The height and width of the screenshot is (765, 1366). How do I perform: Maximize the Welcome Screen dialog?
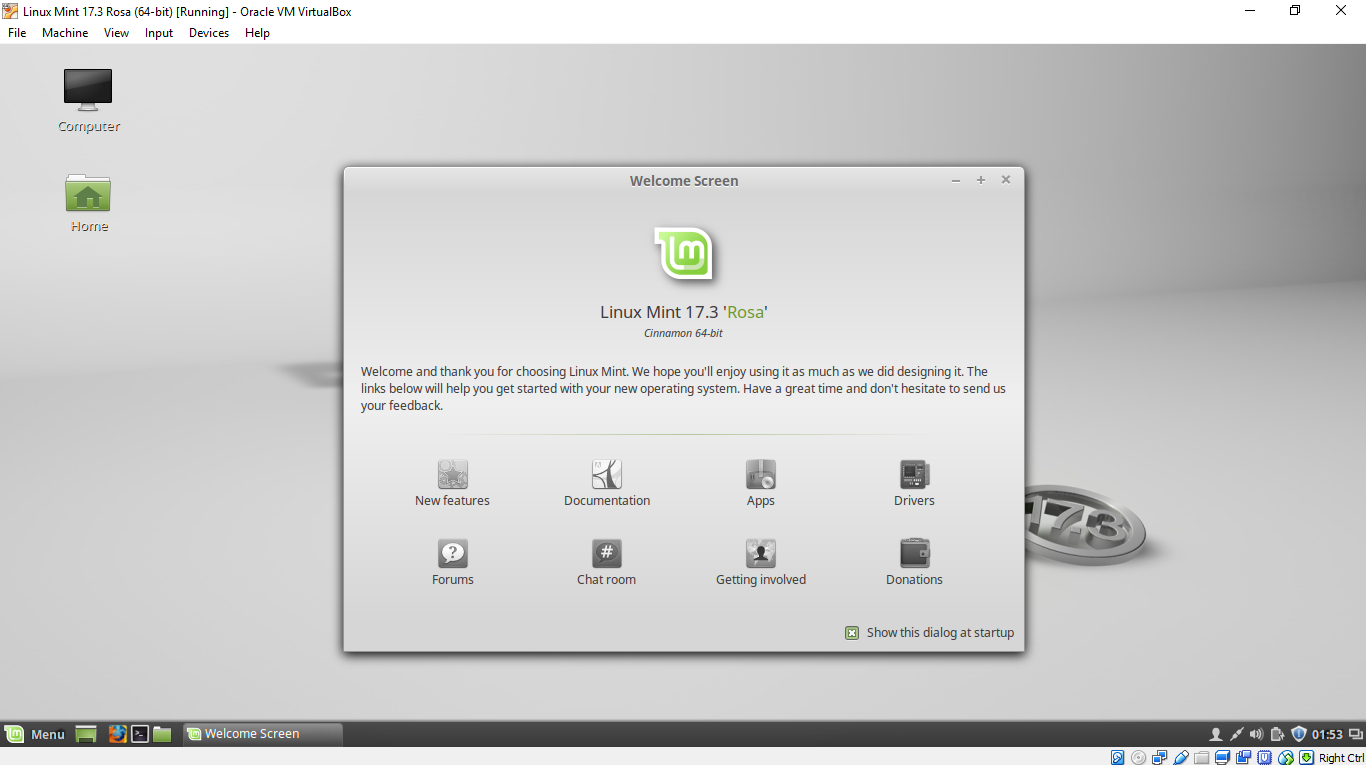pos(981,180)
